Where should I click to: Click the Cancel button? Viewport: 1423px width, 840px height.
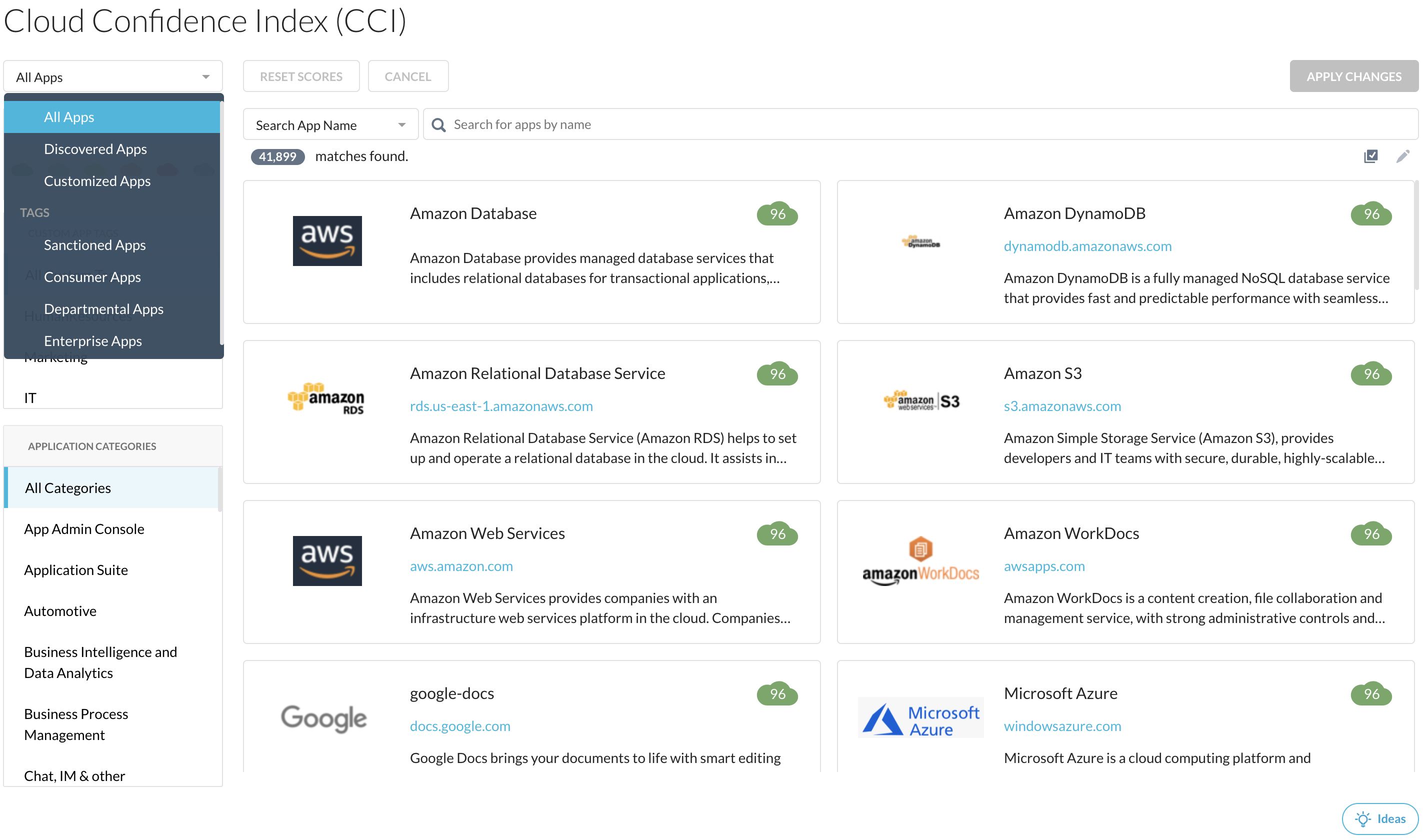[407, 76]
